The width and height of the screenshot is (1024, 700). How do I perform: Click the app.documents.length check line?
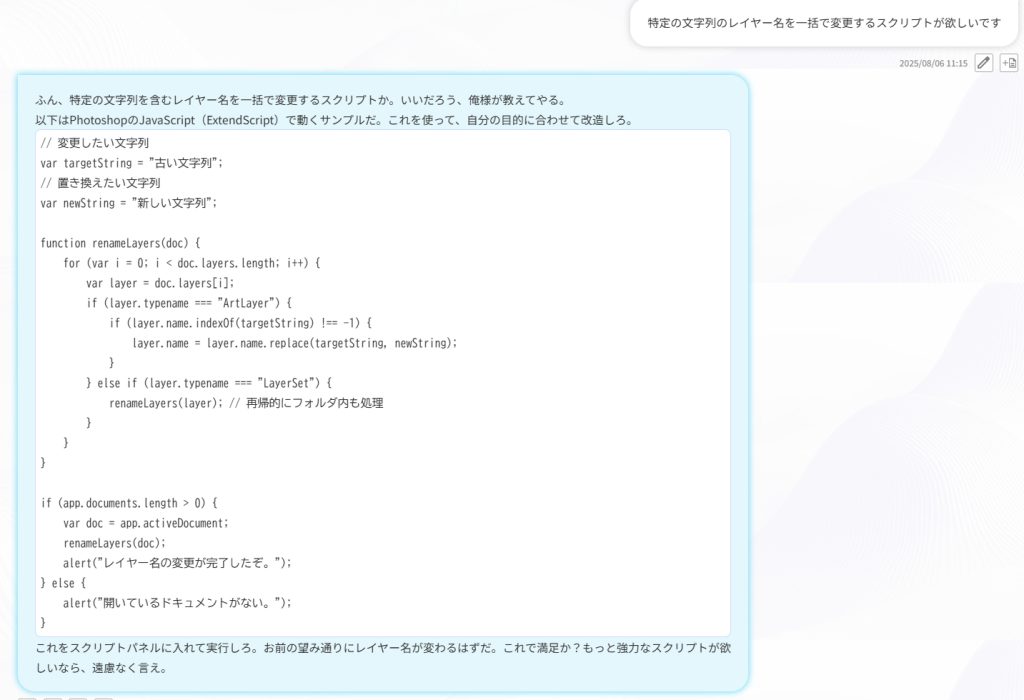coord(129,503)
